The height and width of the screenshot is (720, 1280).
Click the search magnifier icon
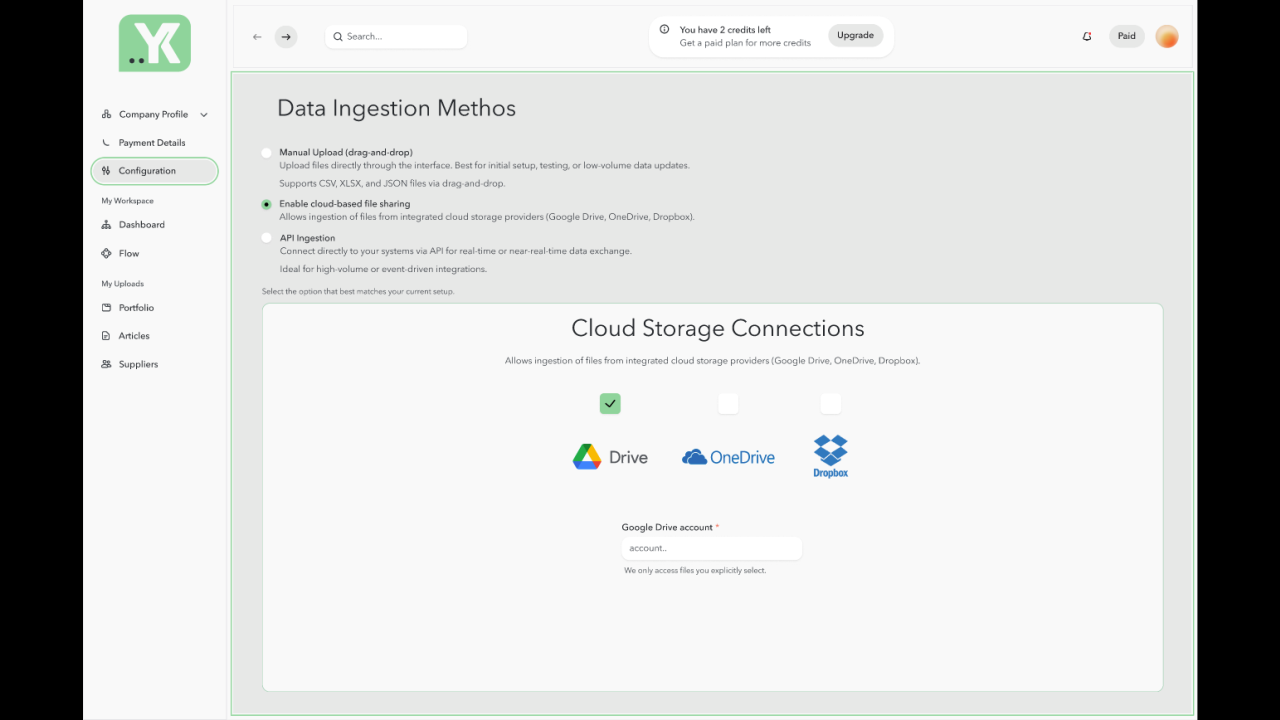(x=338, y=37)
